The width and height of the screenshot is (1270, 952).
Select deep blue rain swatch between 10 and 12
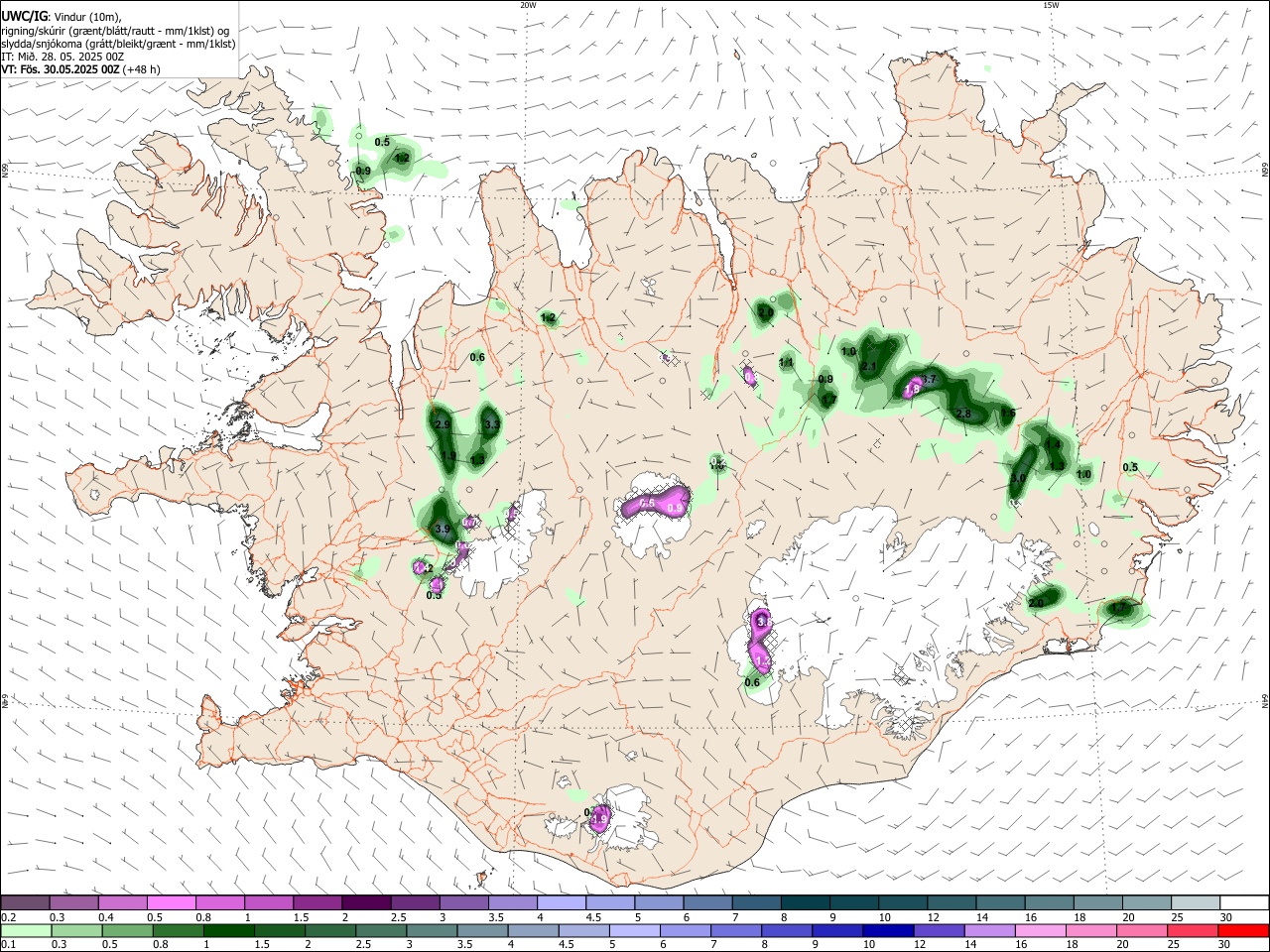[x=888, y=930]
